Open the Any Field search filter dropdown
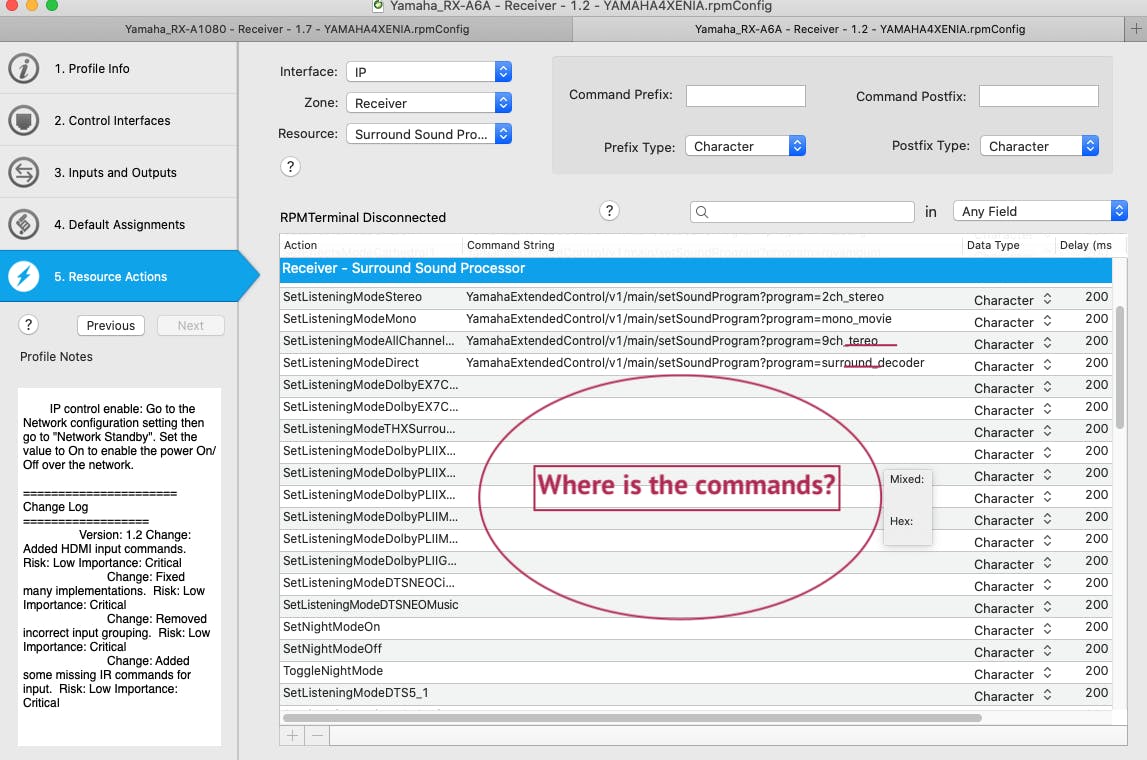The height and width of the screenshot is (760, 1147). (x=1039, y=211)
